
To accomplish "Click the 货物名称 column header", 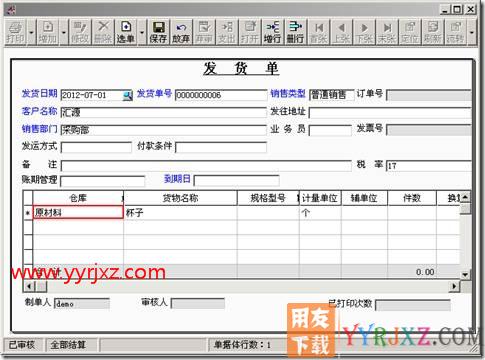I will tap(180, 198).
